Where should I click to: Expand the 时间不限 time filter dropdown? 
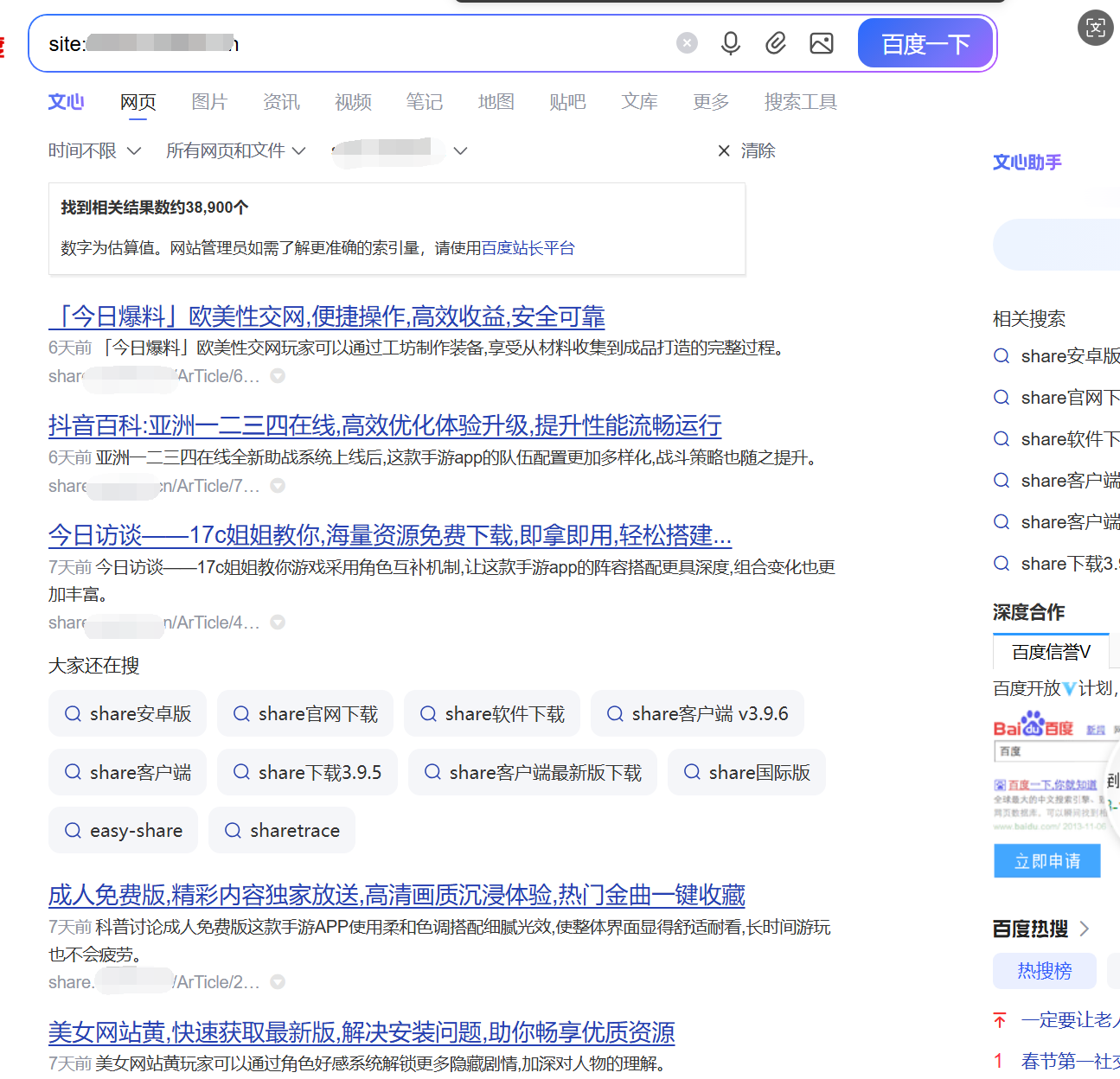(x=94, y=151)
